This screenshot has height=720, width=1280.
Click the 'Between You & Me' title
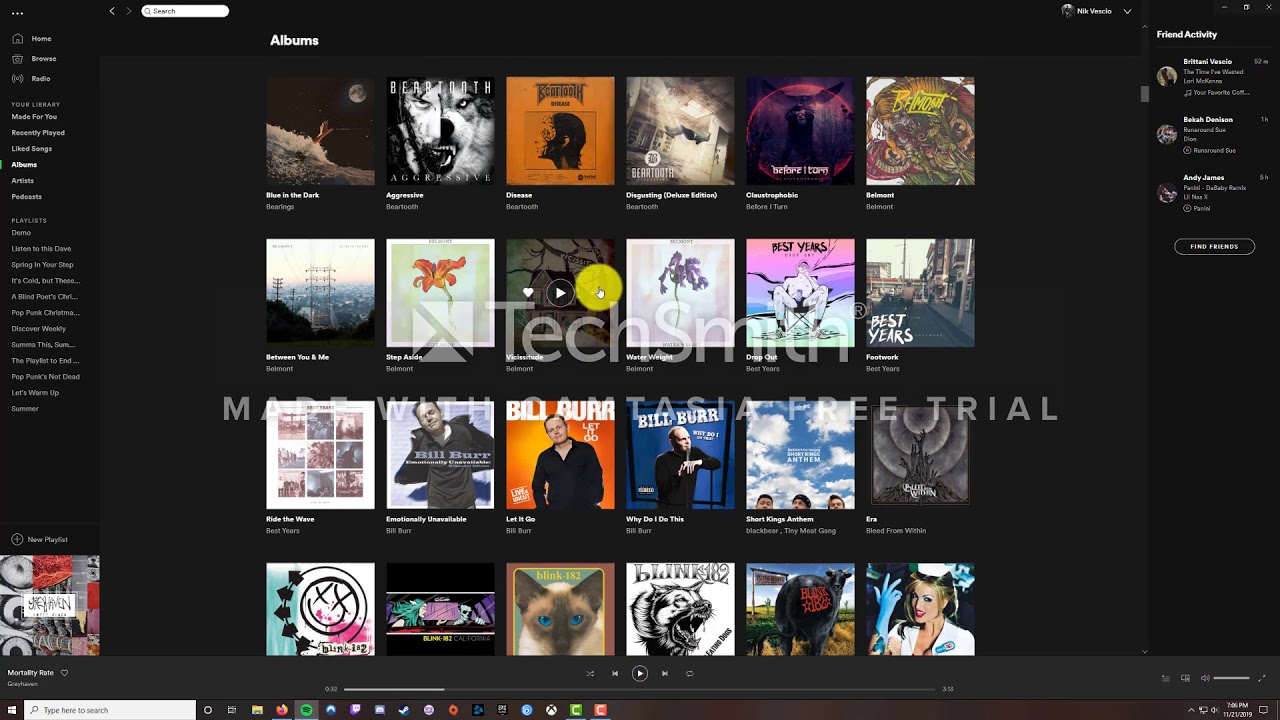(x=297, y=358)
